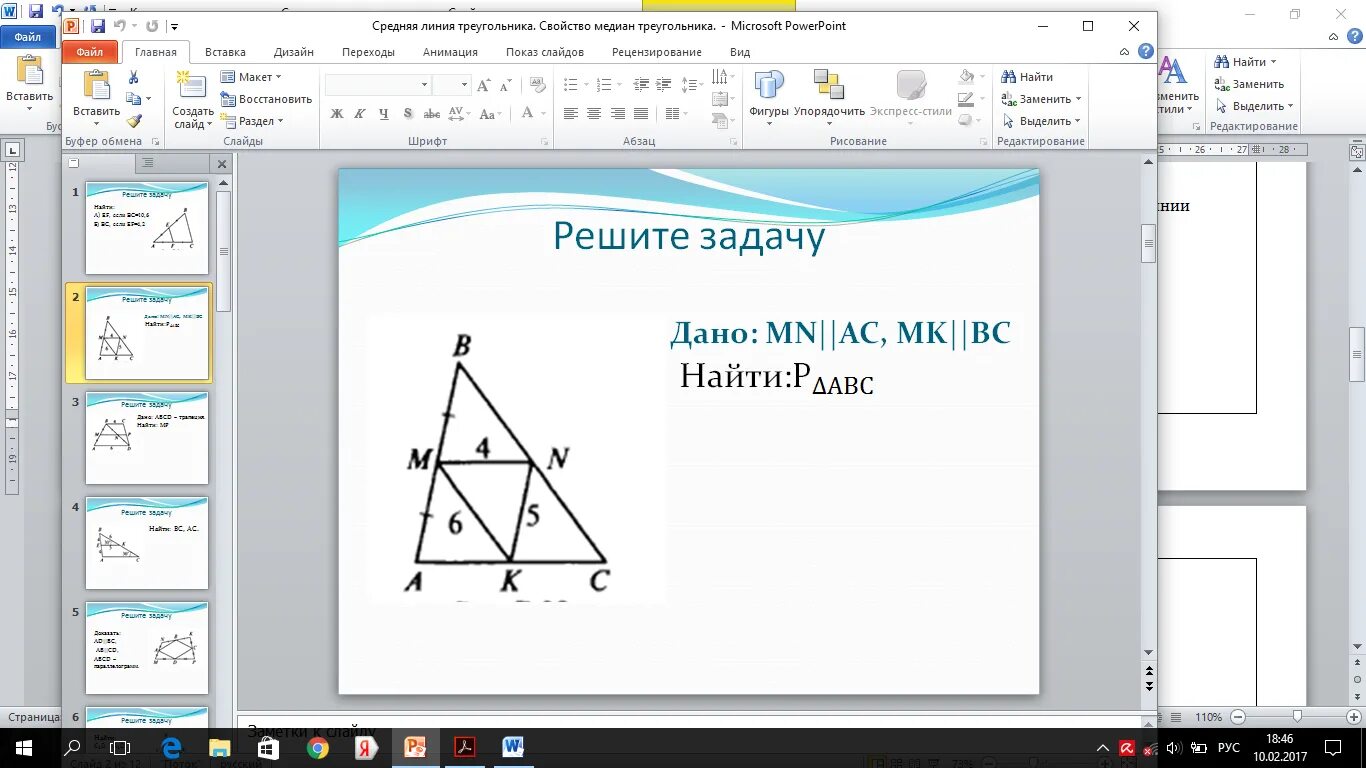Switch to the Вставка tab
The height and width of the screenshot is (768, 1366).
(225, 52)
